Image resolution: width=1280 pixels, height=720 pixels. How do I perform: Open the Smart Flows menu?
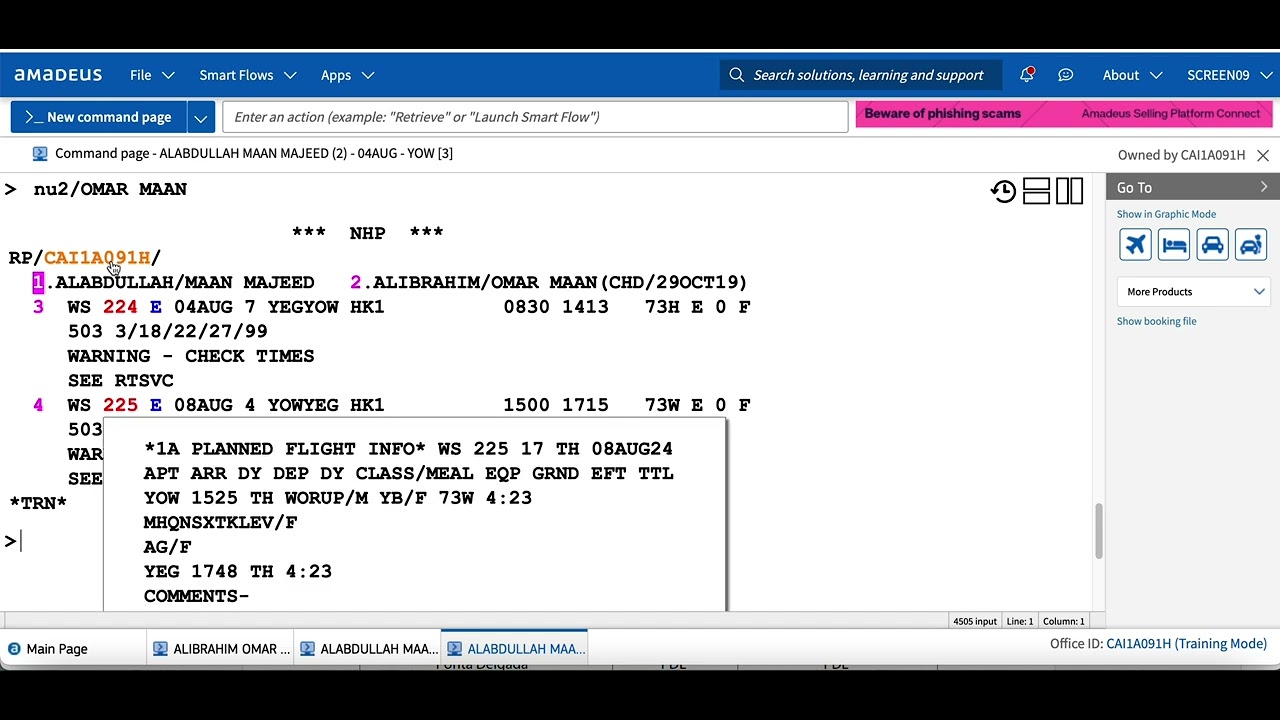248,75
